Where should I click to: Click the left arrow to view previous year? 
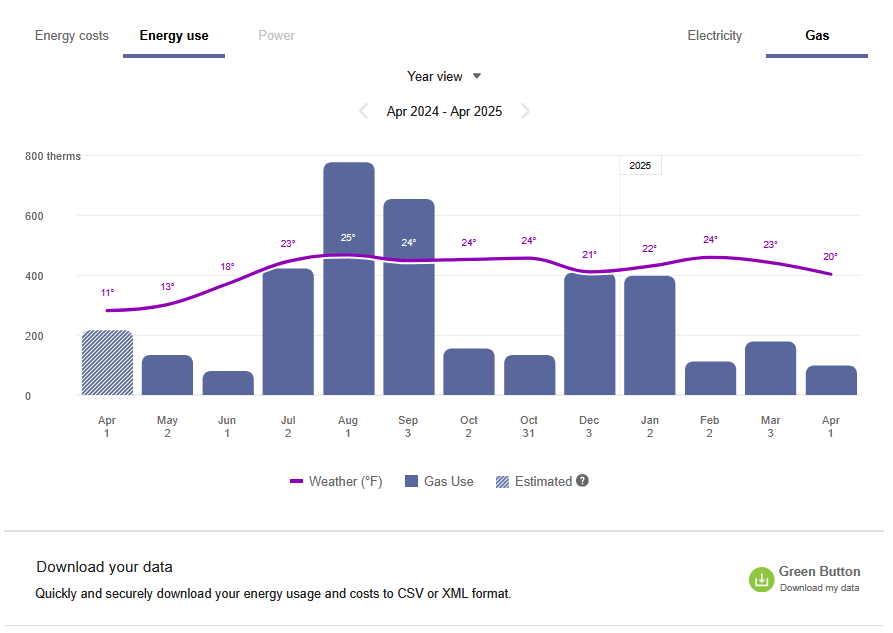363,111
